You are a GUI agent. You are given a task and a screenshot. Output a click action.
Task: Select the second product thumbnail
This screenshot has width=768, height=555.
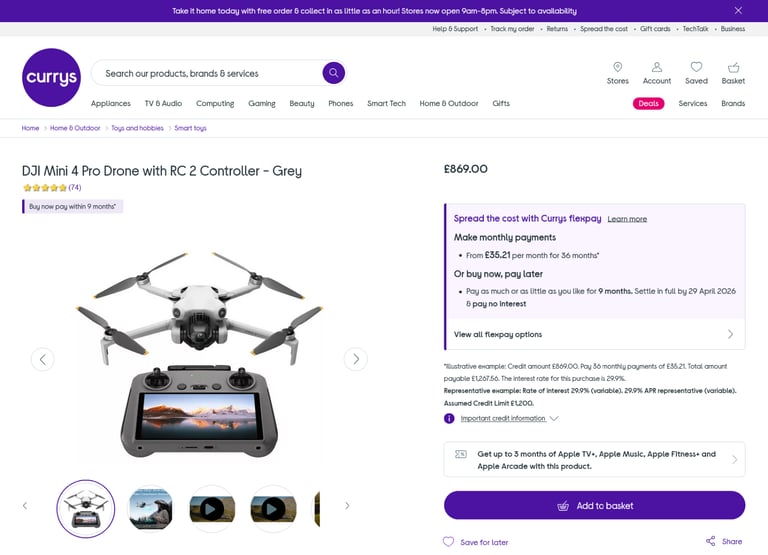[x=150, y=508]
